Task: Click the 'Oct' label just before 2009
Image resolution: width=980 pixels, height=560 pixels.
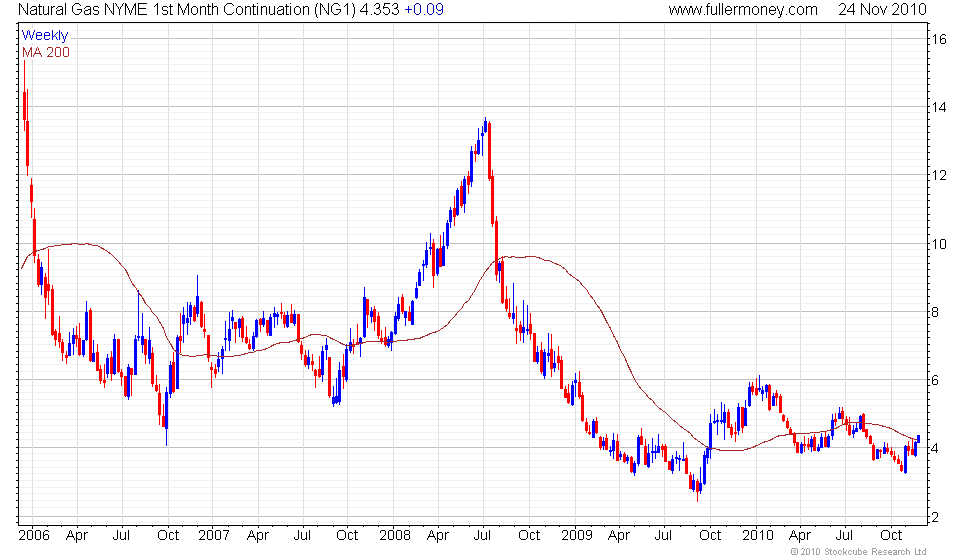Action: click(x=529, y=536)
